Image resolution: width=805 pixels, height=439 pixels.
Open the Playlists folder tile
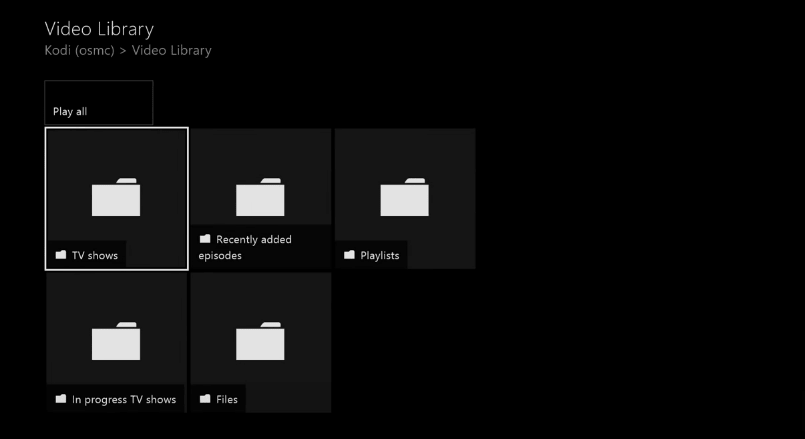click(x=405, y=199)
